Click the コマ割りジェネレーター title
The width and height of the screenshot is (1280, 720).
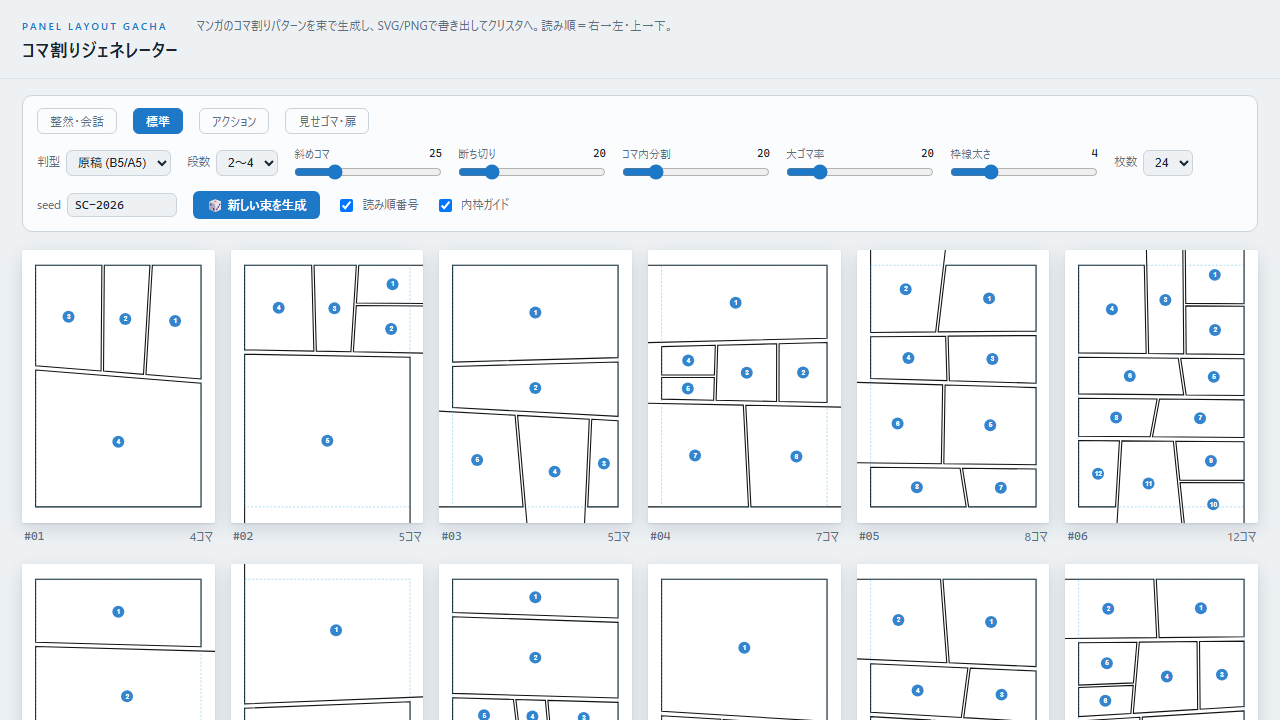point(100,50)
